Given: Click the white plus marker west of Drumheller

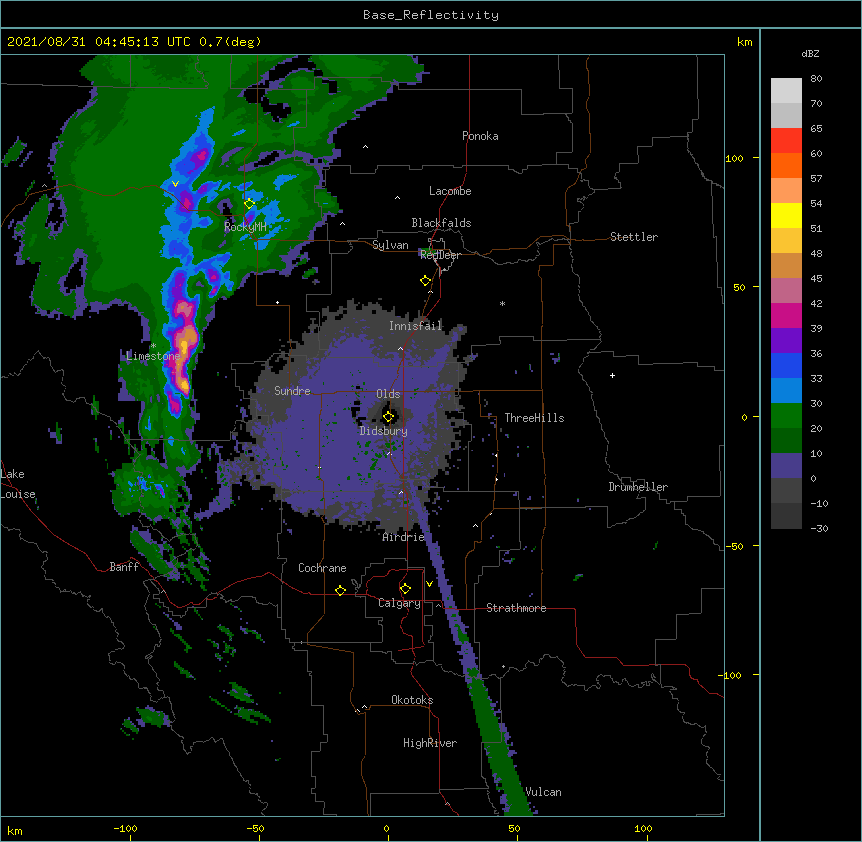Looking at the screenshot, I should click(x=612, y=375).
